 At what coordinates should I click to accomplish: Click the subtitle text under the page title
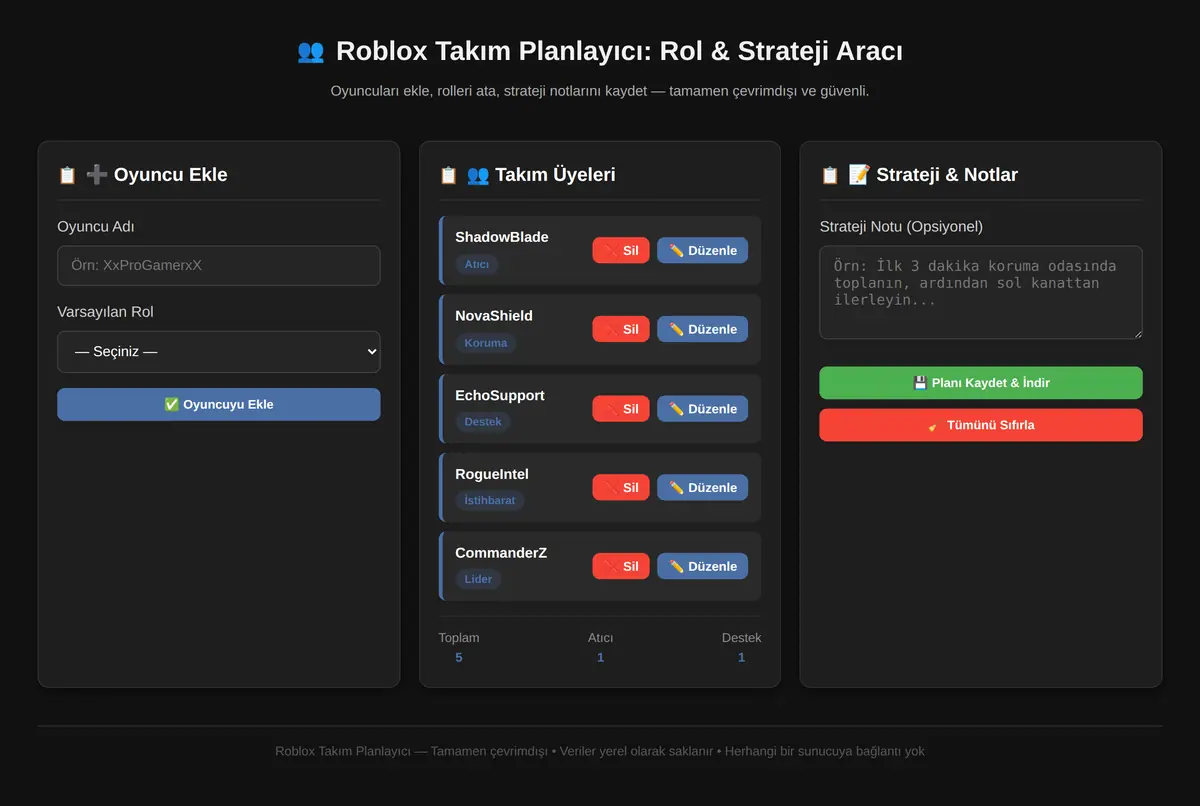click(x=600, y=91)
